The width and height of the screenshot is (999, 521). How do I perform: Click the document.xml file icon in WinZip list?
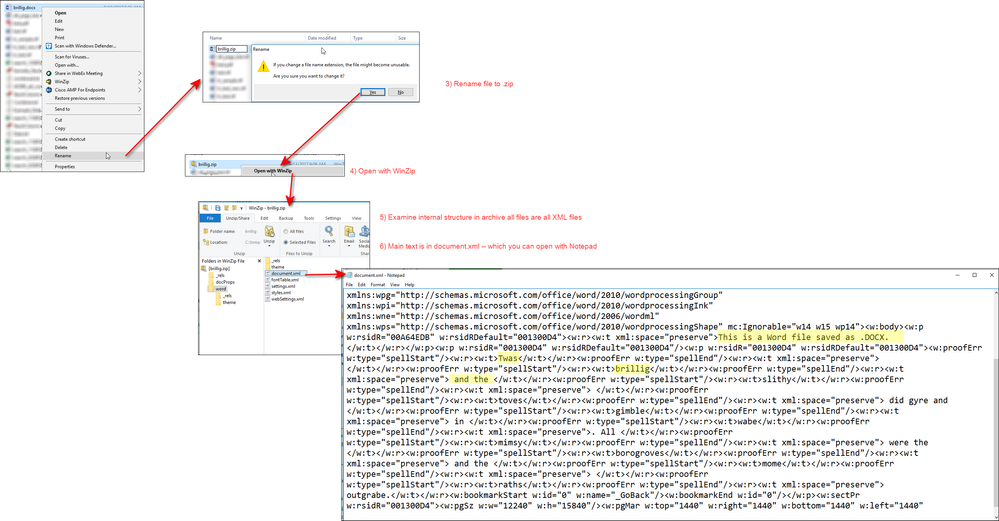click(x=268, y=273)
